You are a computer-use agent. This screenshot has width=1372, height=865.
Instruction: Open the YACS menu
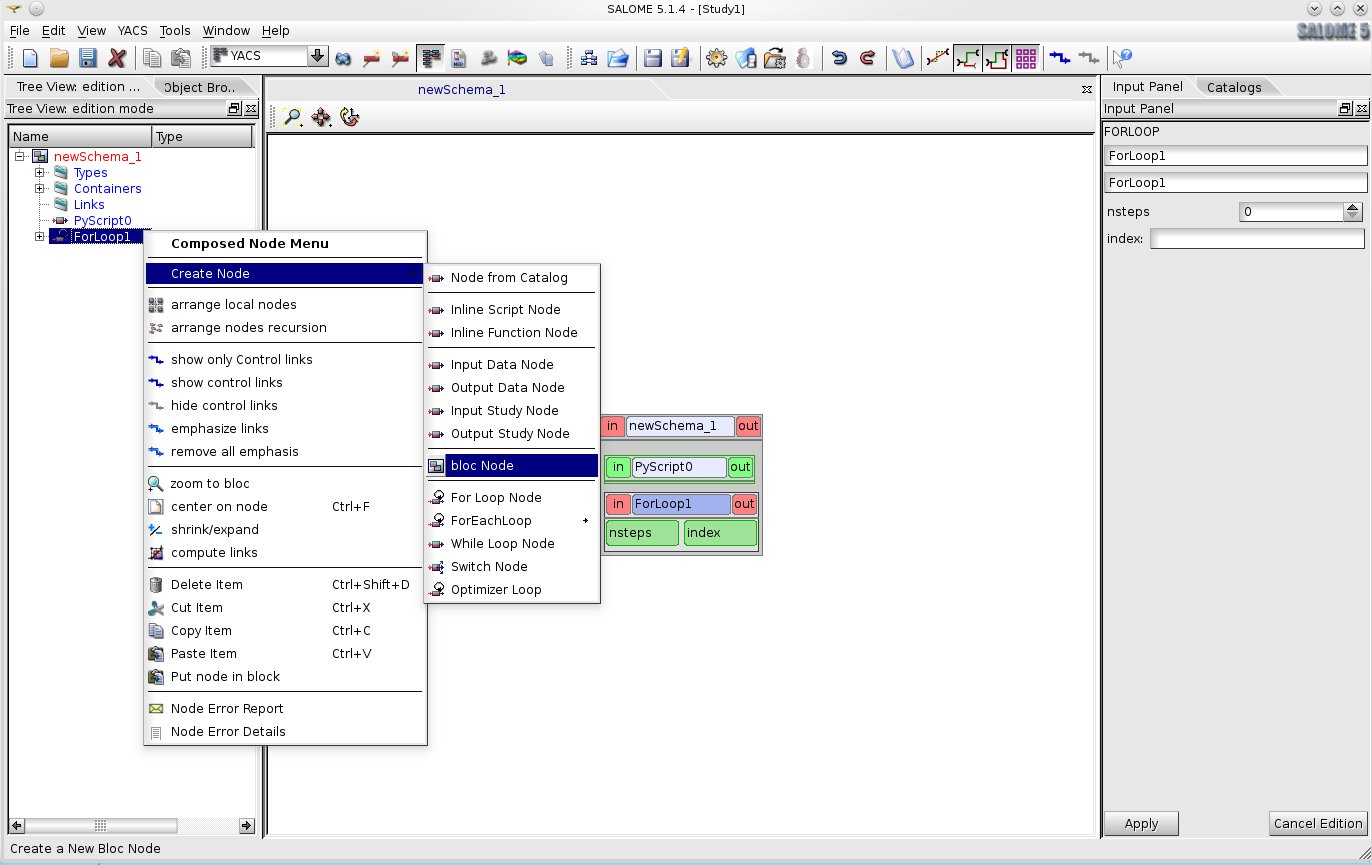(x=132, y=30)
